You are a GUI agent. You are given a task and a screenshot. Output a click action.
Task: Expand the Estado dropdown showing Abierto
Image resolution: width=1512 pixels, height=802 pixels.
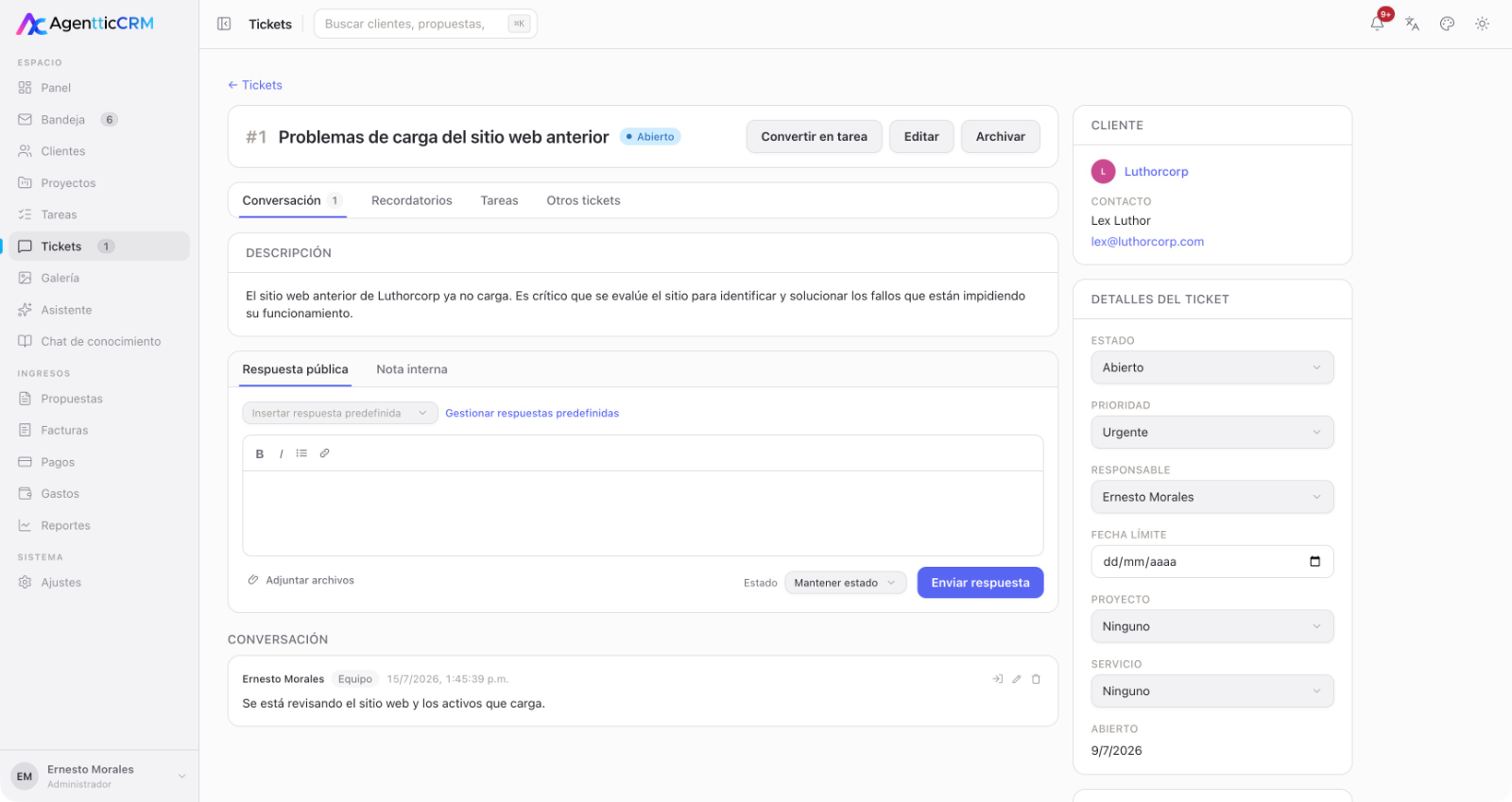(x=1212, y=367)
